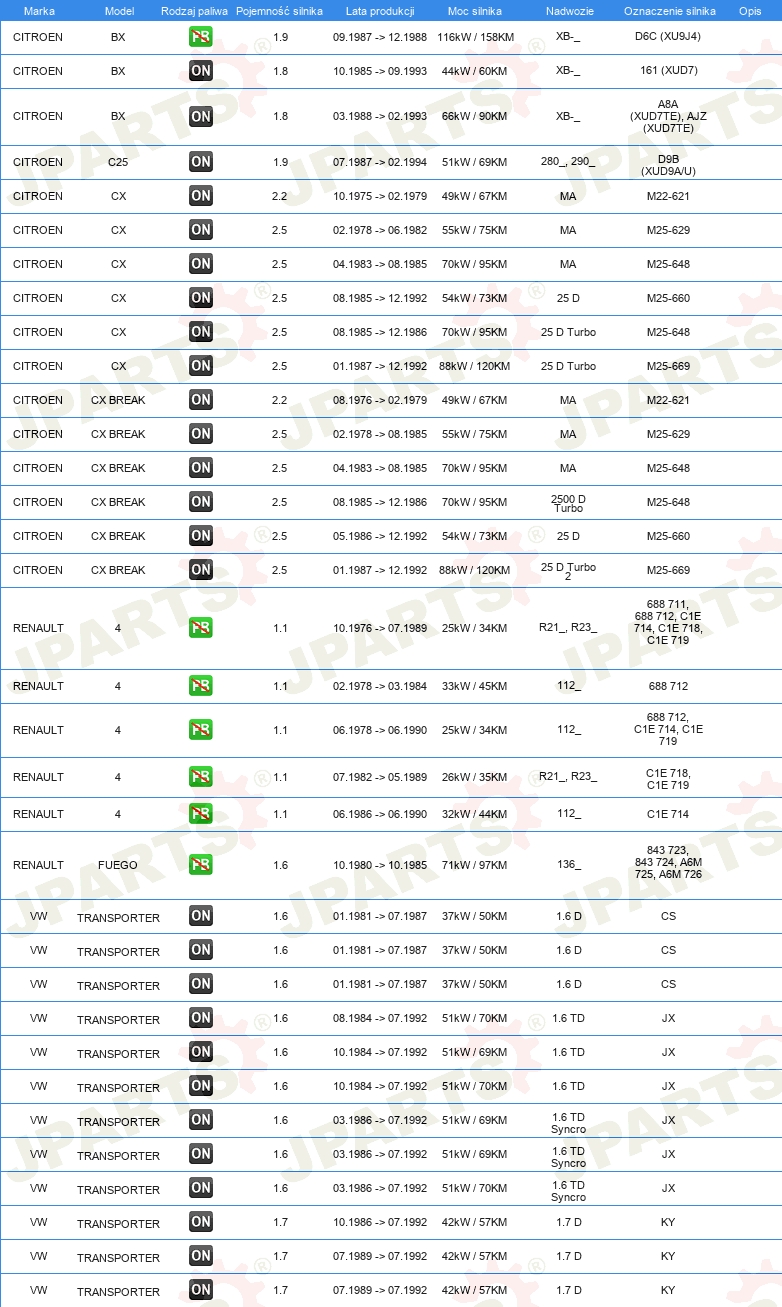782x1307 pixels.
Task: Click the Model column header
Action: [x=119, y=10]
